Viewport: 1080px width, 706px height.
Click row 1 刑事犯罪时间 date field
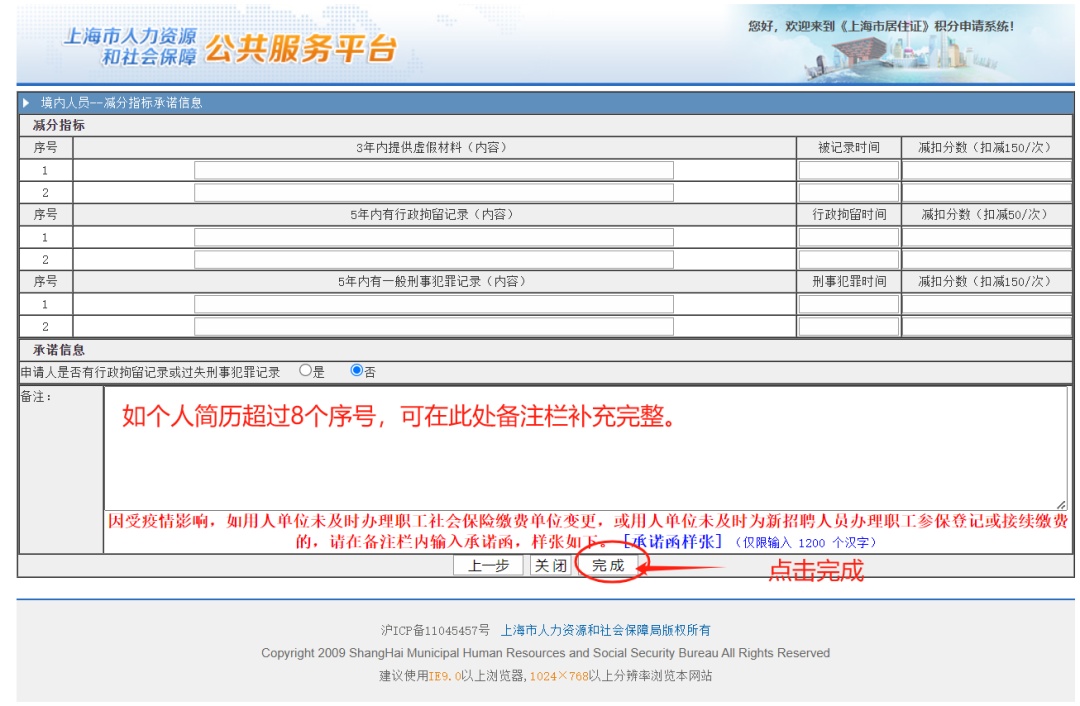[x=849, y=304]
